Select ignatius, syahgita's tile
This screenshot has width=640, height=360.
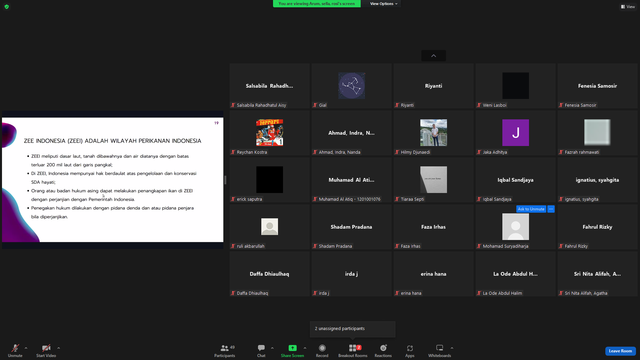click(597, 180)
